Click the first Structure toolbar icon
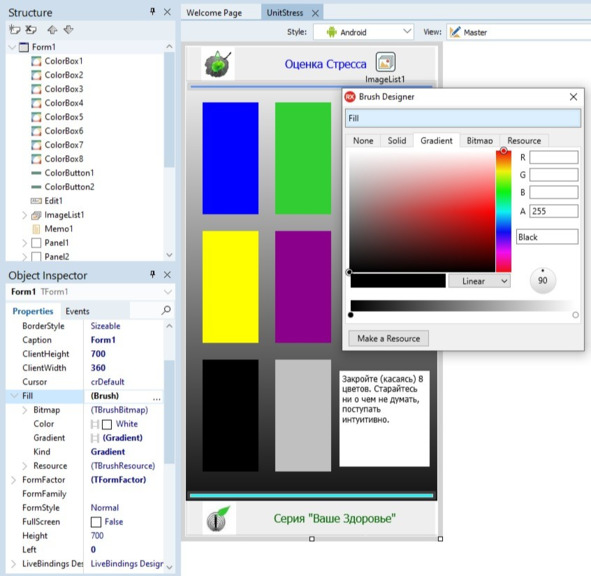 tap(15, 29)
